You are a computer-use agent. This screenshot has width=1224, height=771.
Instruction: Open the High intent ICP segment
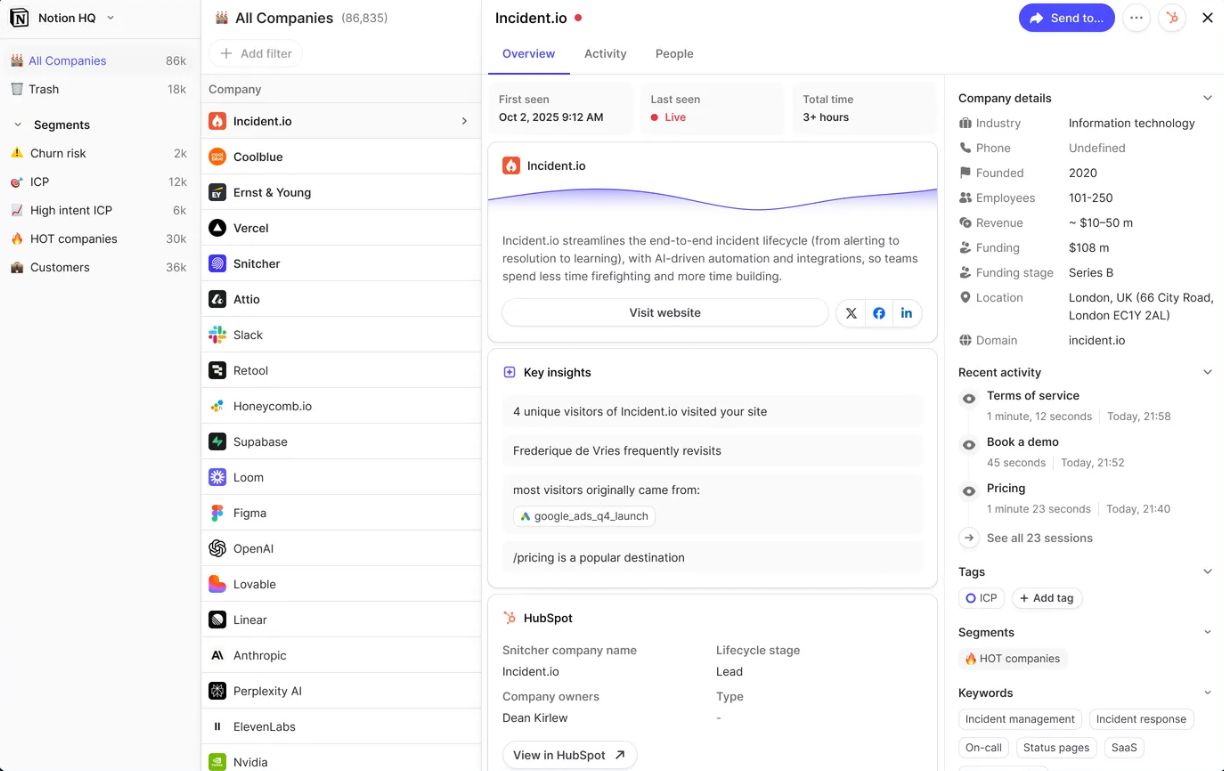(98, 210)
